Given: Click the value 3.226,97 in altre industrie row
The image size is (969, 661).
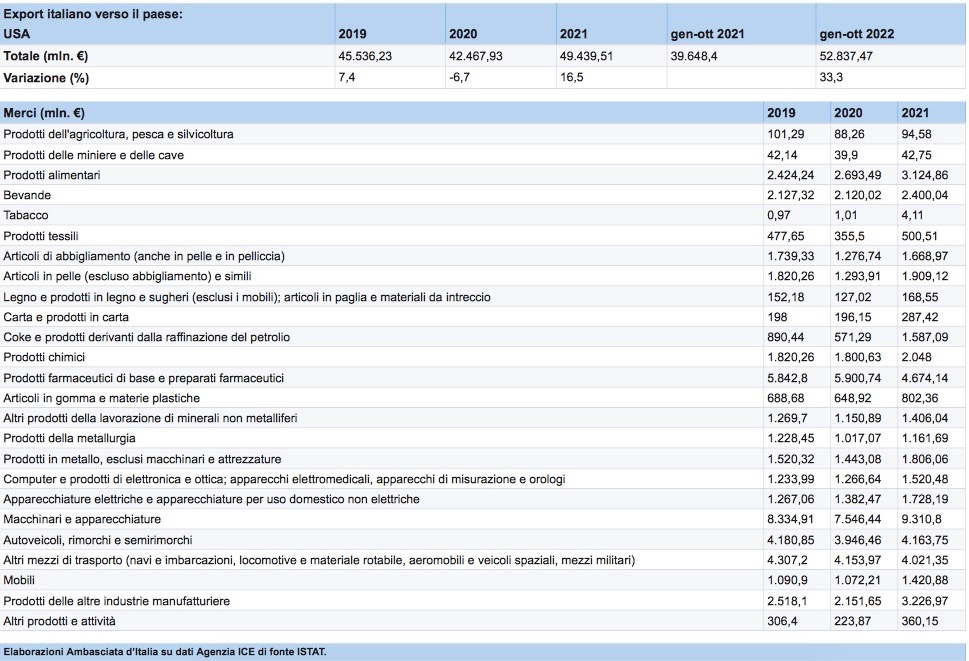Looking at the screenshot, I should point(925,601).
